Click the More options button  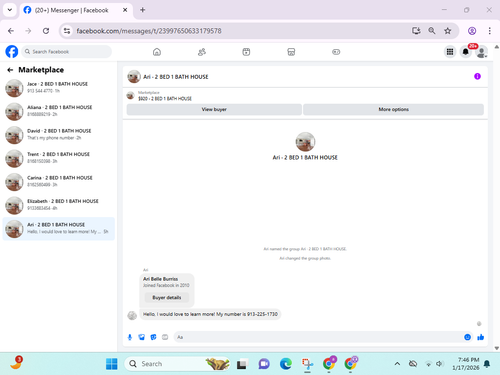[x=393, y=109]
